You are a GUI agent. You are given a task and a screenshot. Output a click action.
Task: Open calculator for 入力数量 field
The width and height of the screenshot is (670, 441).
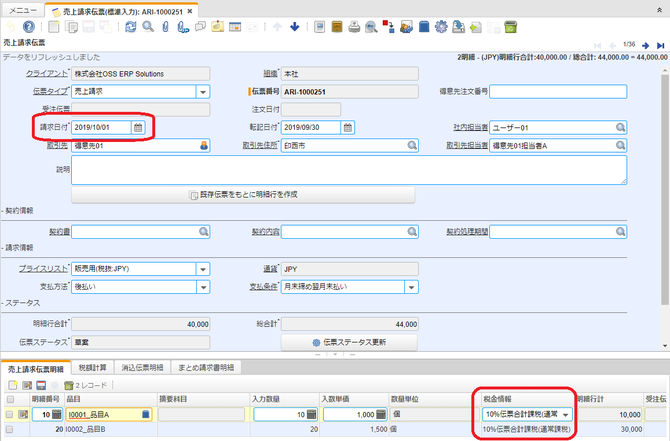pos(311,414)
